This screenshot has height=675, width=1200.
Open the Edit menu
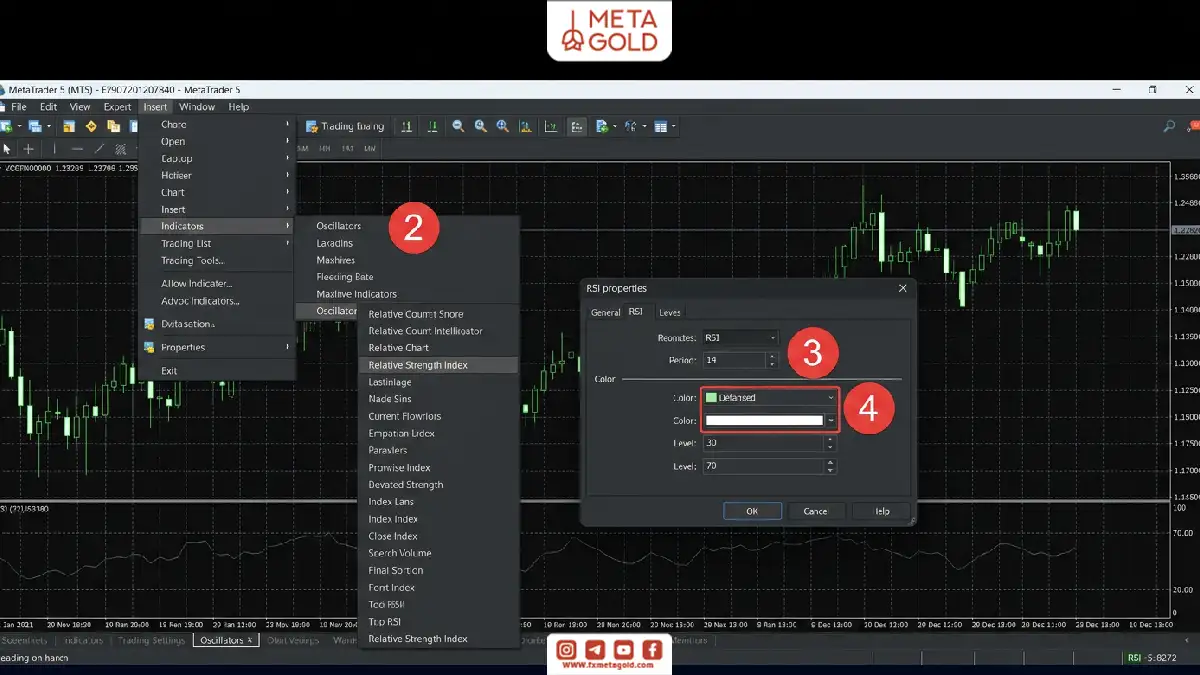[x=48, y=107]
